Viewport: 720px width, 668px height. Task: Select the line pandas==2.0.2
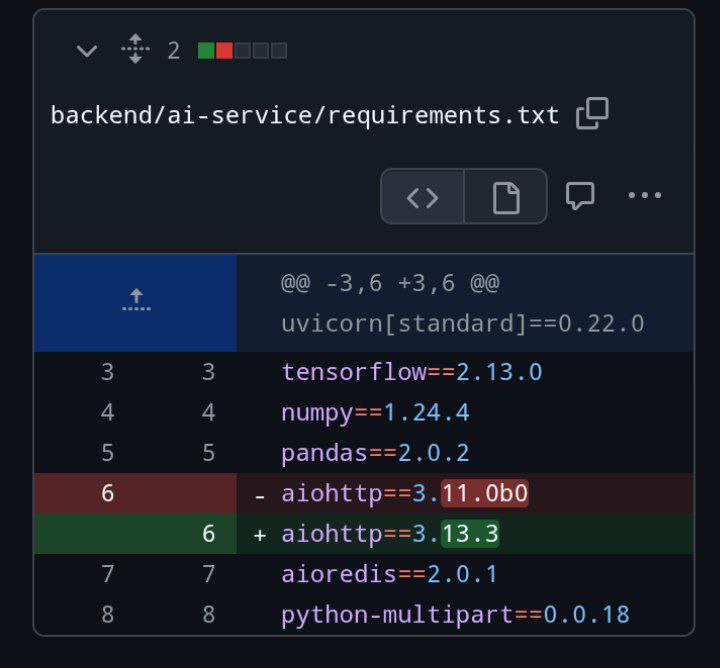pos(375,453)
